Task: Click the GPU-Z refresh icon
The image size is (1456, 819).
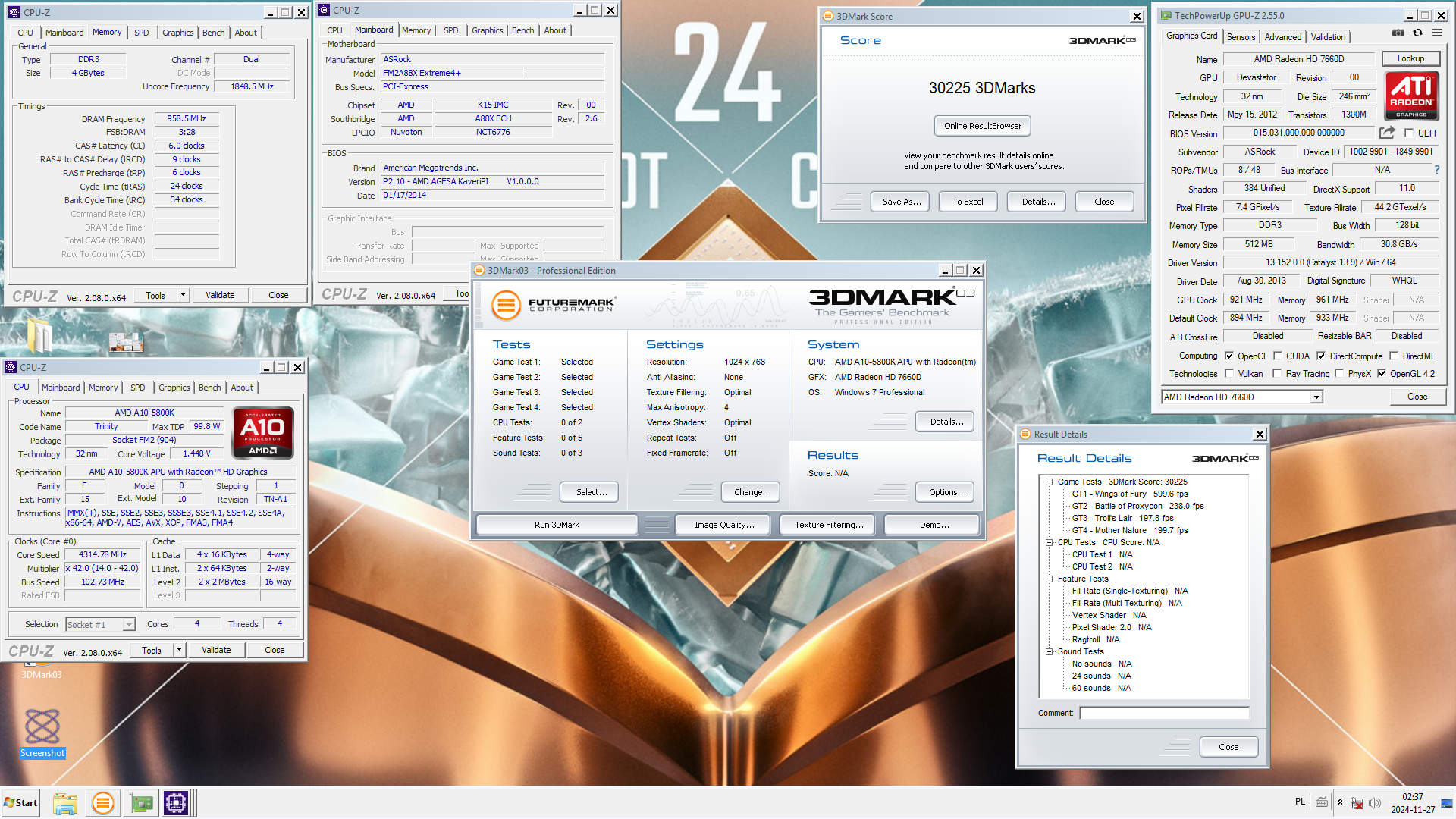Action: 1417,33
